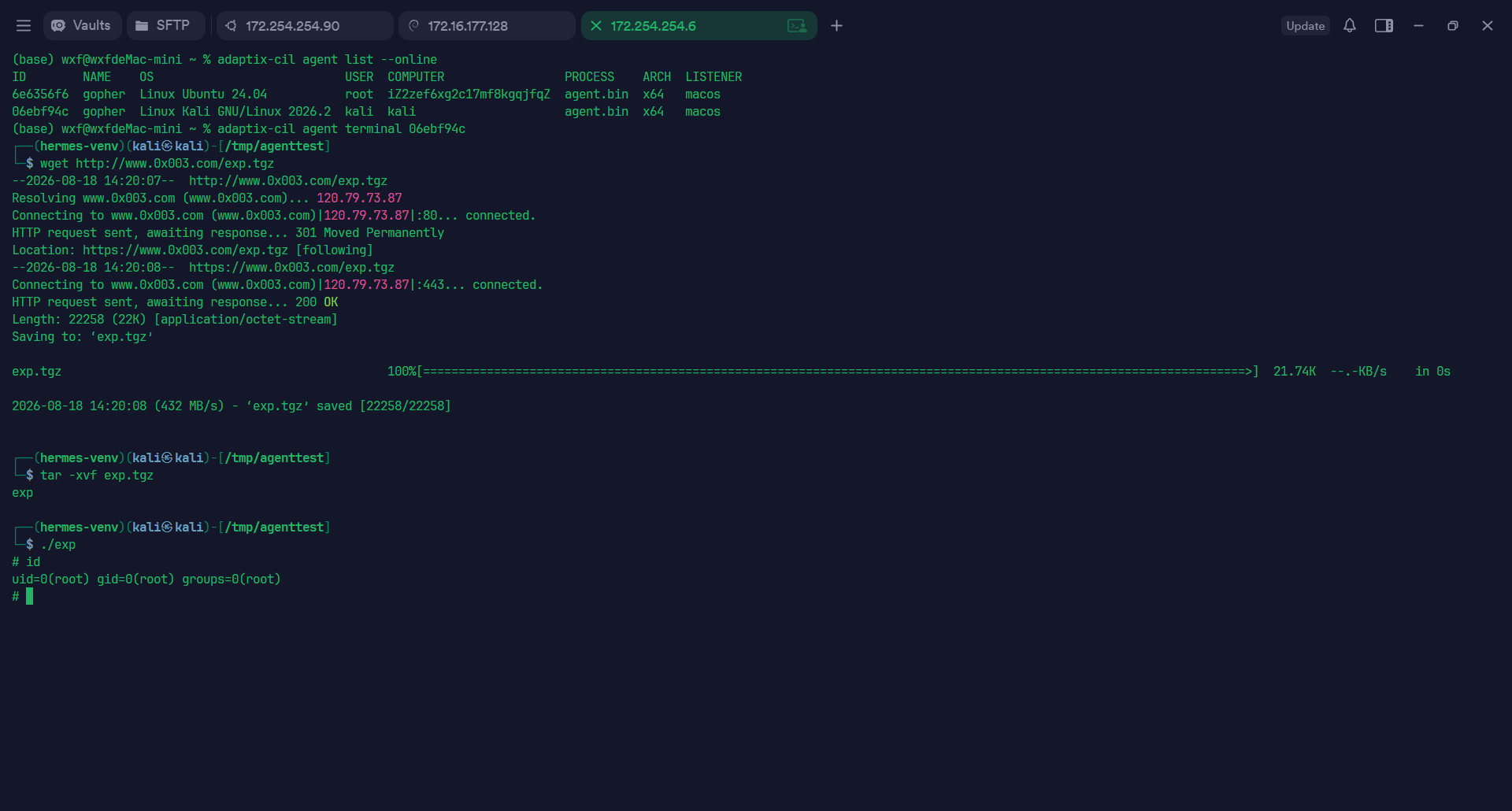Click the COMPUTER column header
This screenshot has width=1512, height=811.
click(416, 77)
